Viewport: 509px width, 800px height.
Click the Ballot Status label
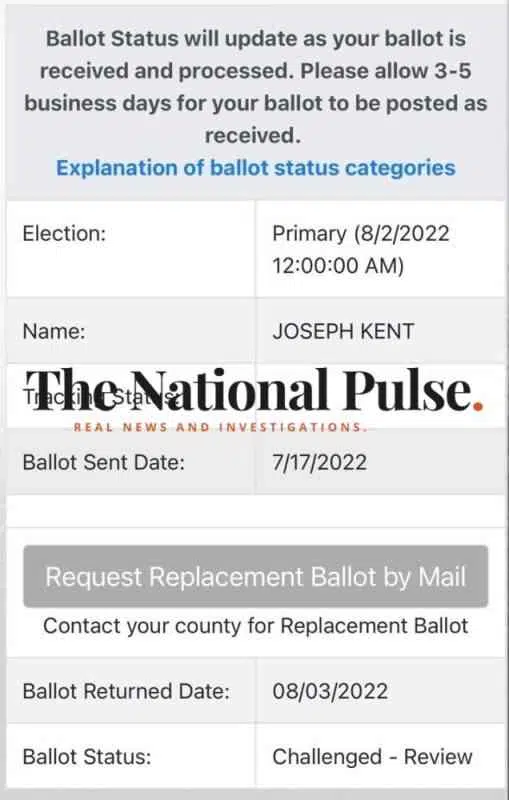(87, 757)
